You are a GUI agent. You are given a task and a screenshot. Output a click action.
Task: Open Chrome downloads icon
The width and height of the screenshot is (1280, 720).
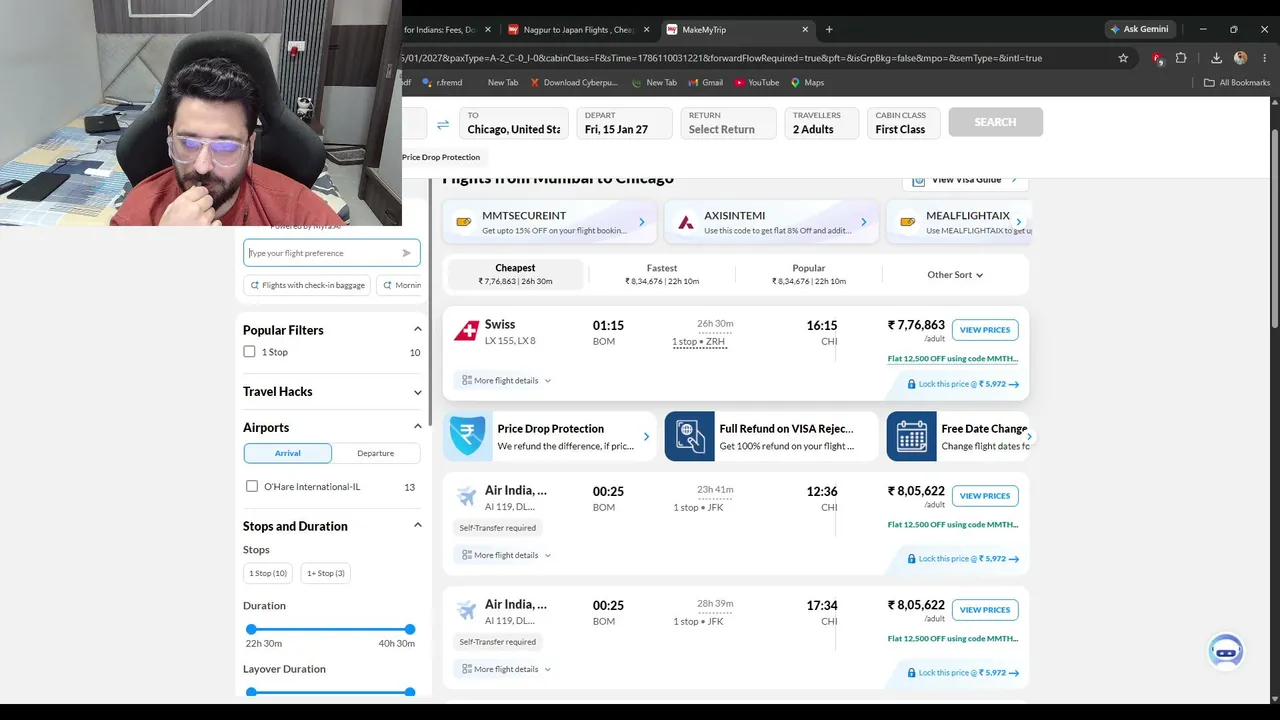(1216, 58)
